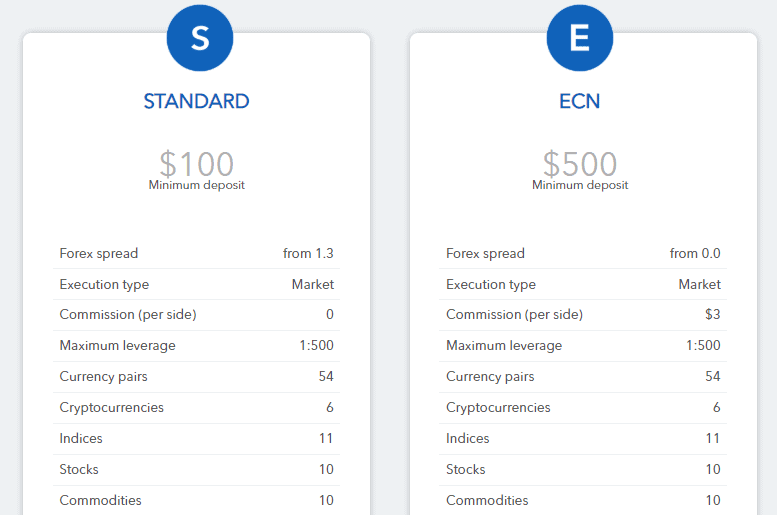Click the $3 commission value in ECN
Image resolution: width=777 pixels, height=515 pixels.
713,314
